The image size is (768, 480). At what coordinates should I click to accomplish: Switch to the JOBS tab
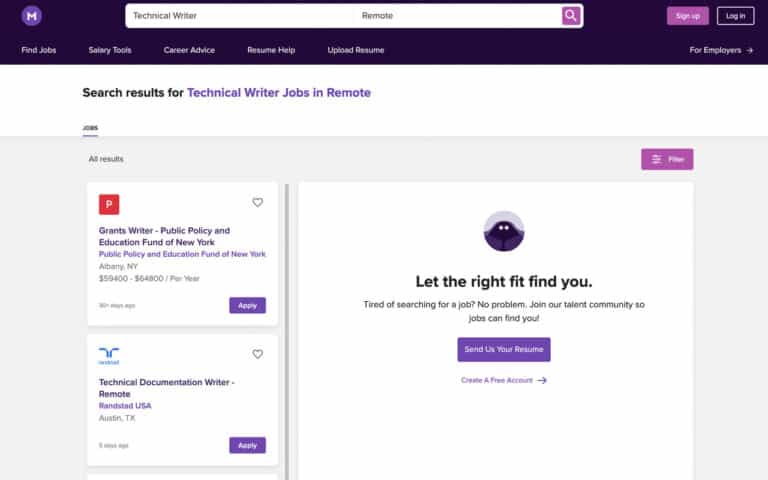90,128
